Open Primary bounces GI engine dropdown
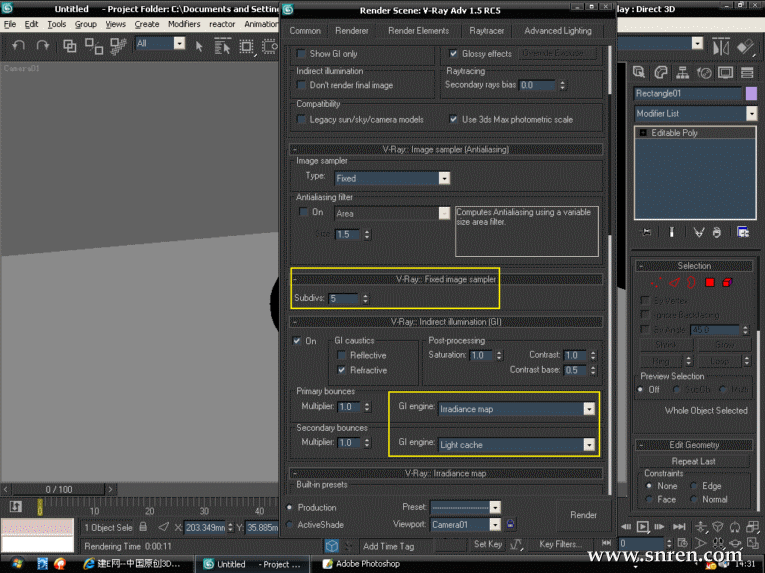This screenshot has width=765, height=573. coord(517,409)
